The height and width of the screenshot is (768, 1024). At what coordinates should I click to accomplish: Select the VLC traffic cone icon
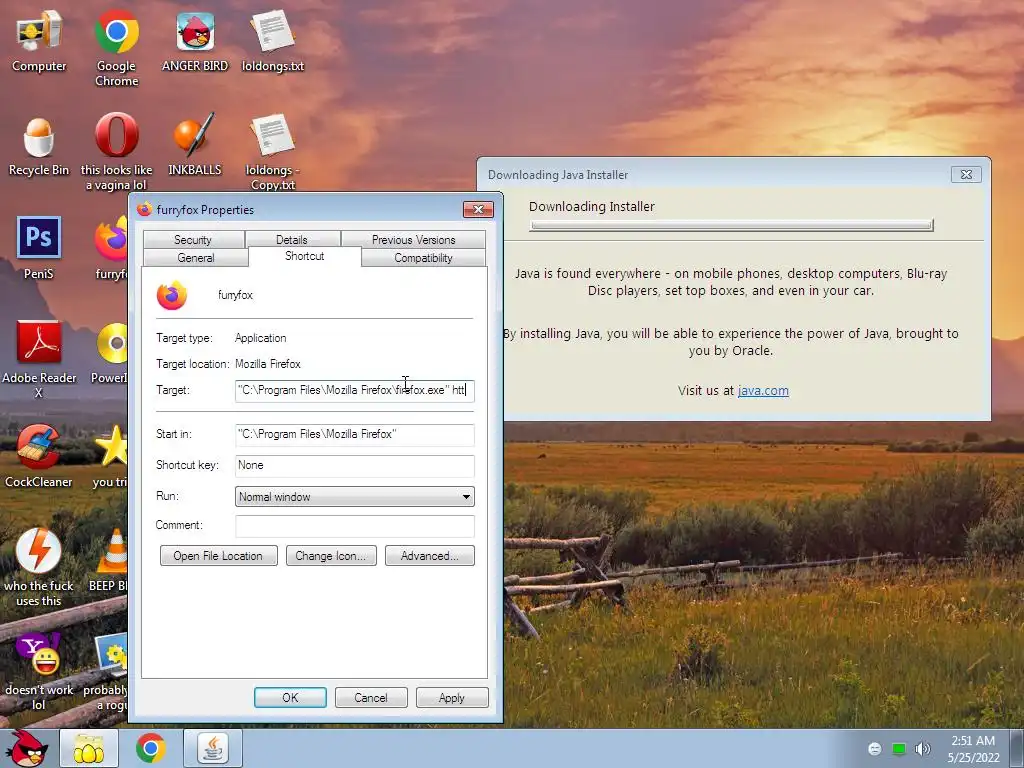pos(114,551)
